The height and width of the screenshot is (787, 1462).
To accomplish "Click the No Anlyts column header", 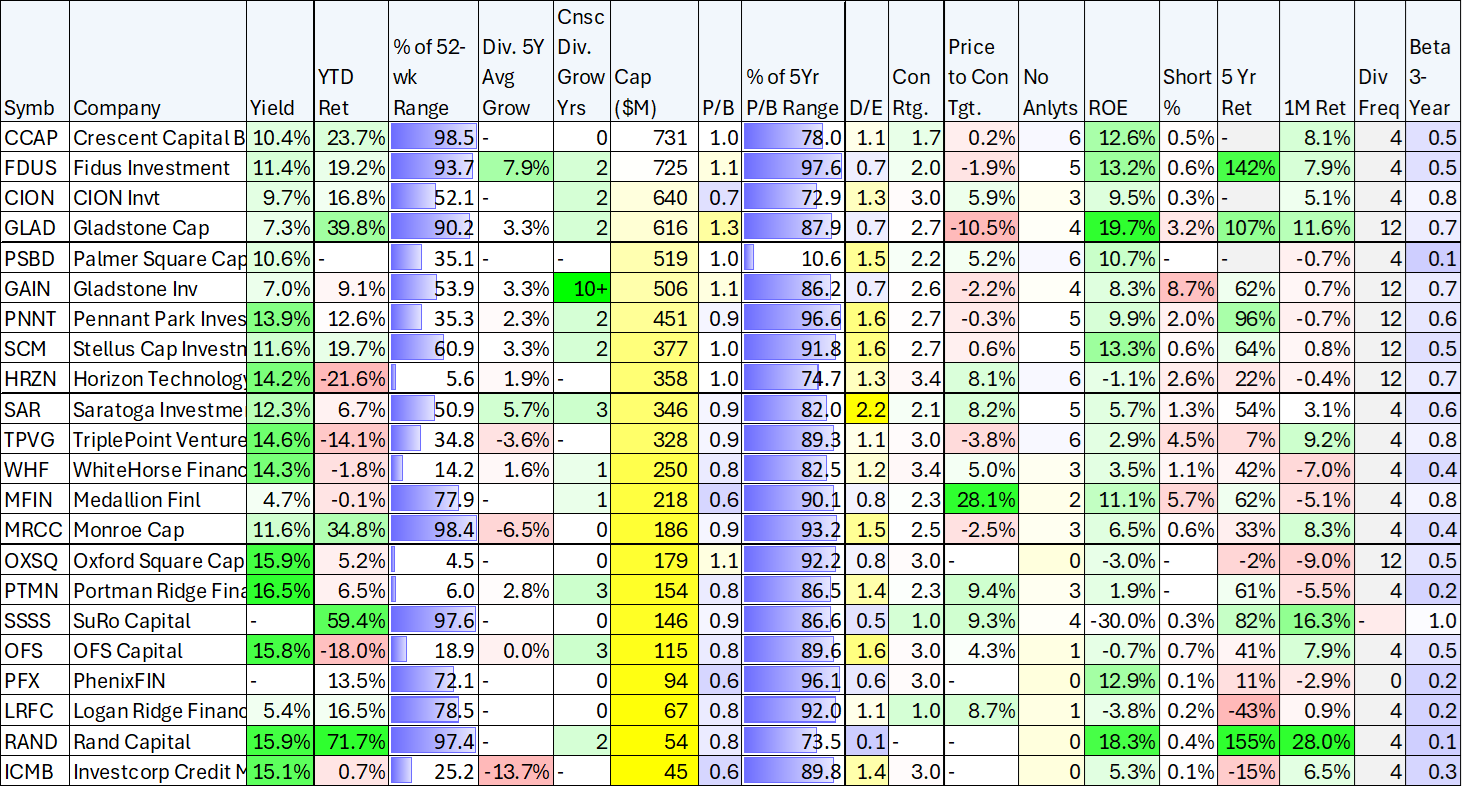I will (1052, 62).
